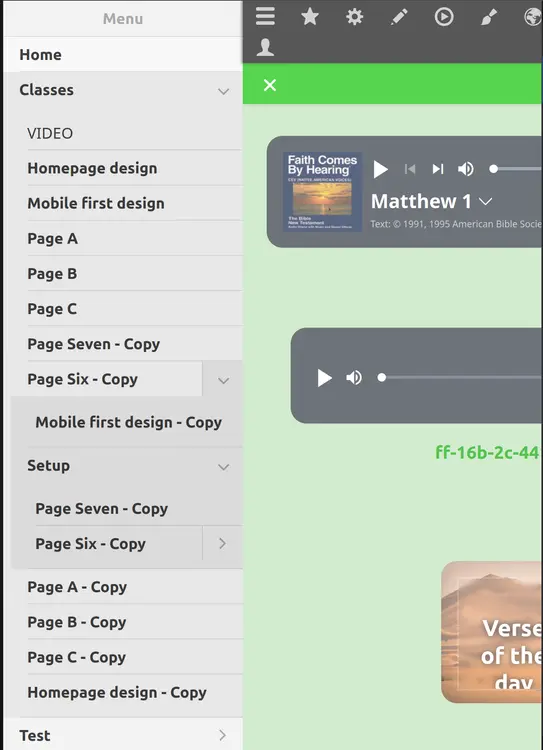This screenshot has height=750, width=543.
Task: Open the hamburger menu icon
Action: 265,17
